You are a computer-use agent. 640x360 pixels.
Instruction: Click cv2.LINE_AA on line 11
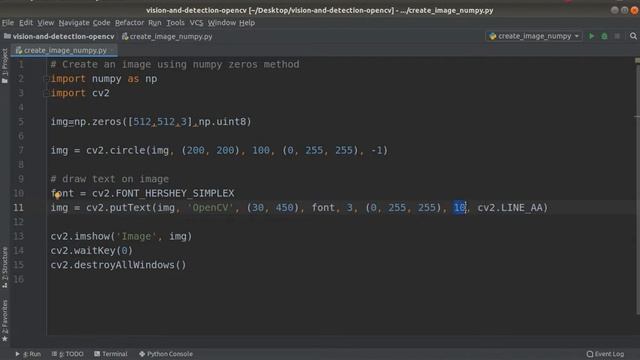click(x=509, y=207)
